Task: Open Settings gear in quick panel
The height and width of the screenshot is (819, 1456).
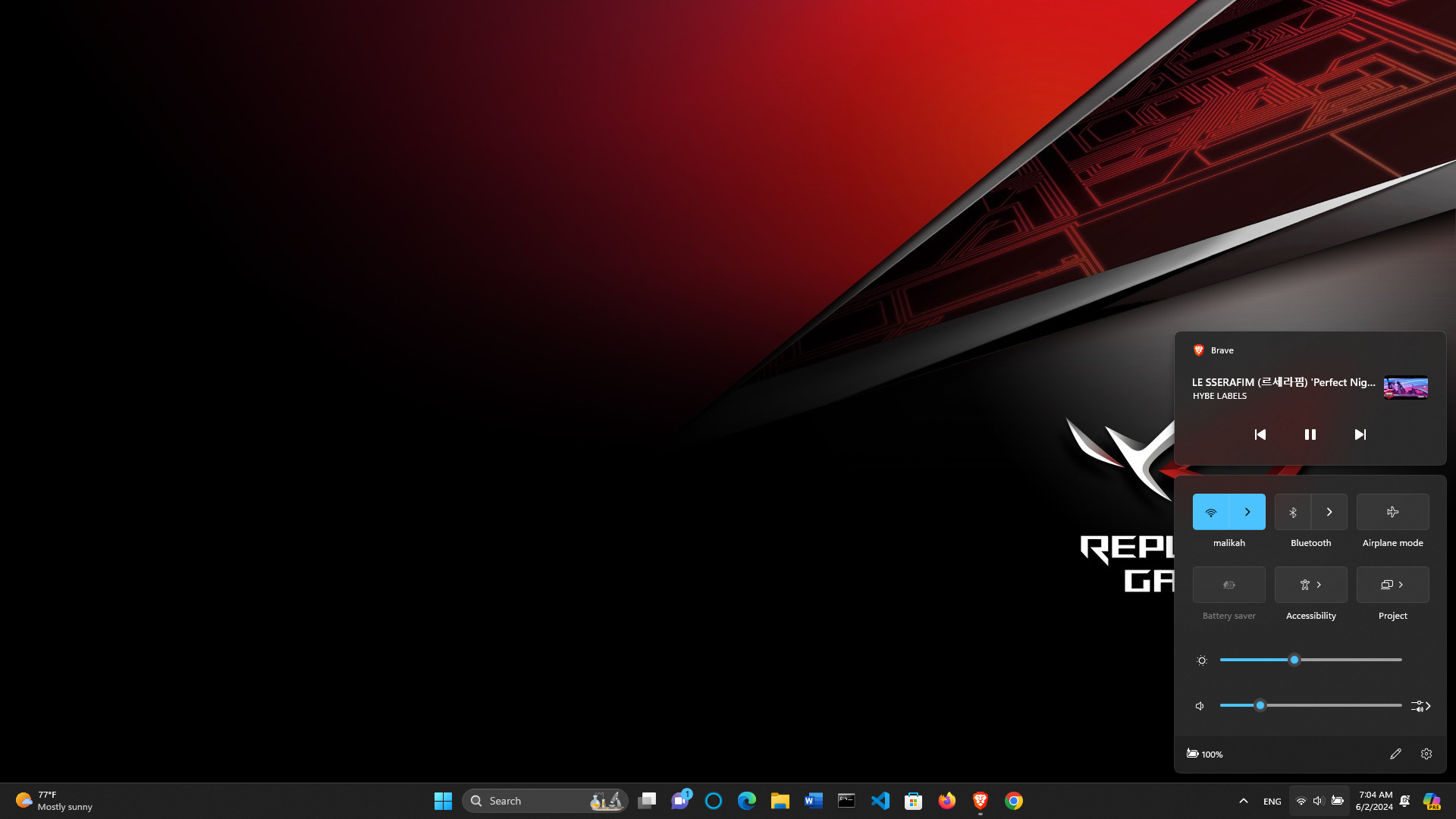Action: [1426, 754]
